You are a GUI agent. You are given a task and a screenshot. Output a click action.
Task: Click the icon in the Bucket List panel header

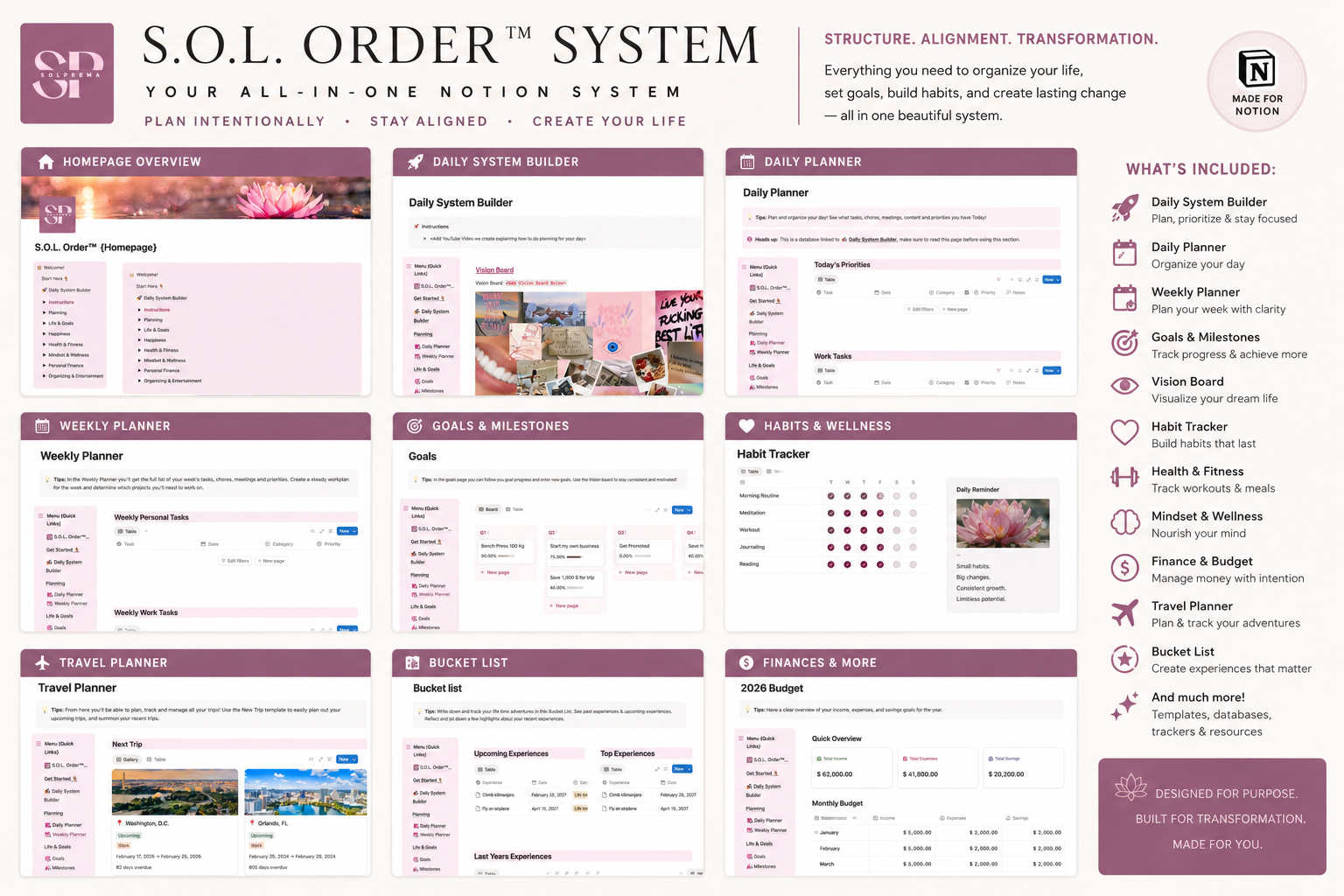[x=412, y=662]
